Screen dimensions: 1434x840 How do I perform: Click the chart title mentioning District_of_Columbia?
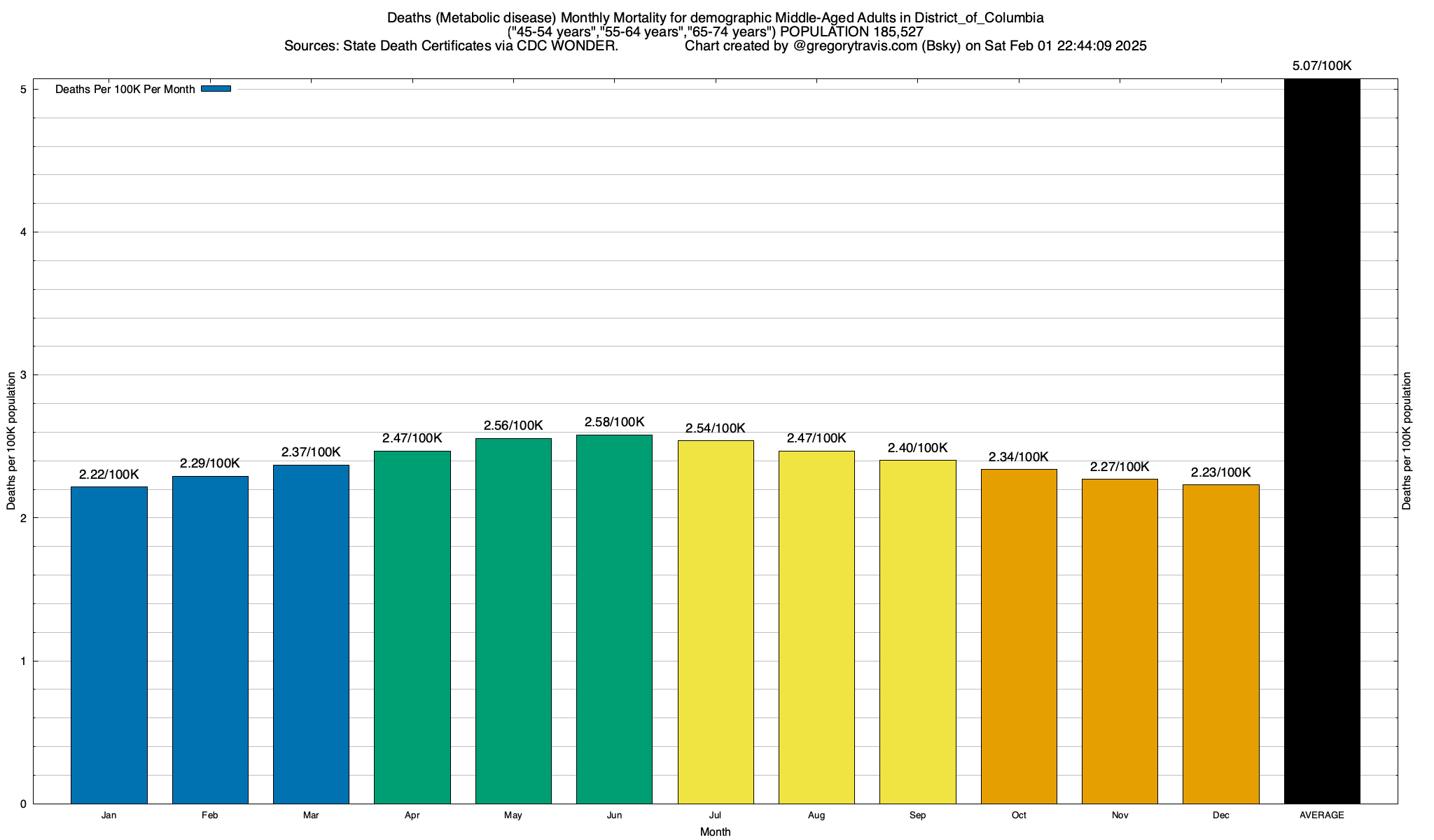[x=715, y=18]
